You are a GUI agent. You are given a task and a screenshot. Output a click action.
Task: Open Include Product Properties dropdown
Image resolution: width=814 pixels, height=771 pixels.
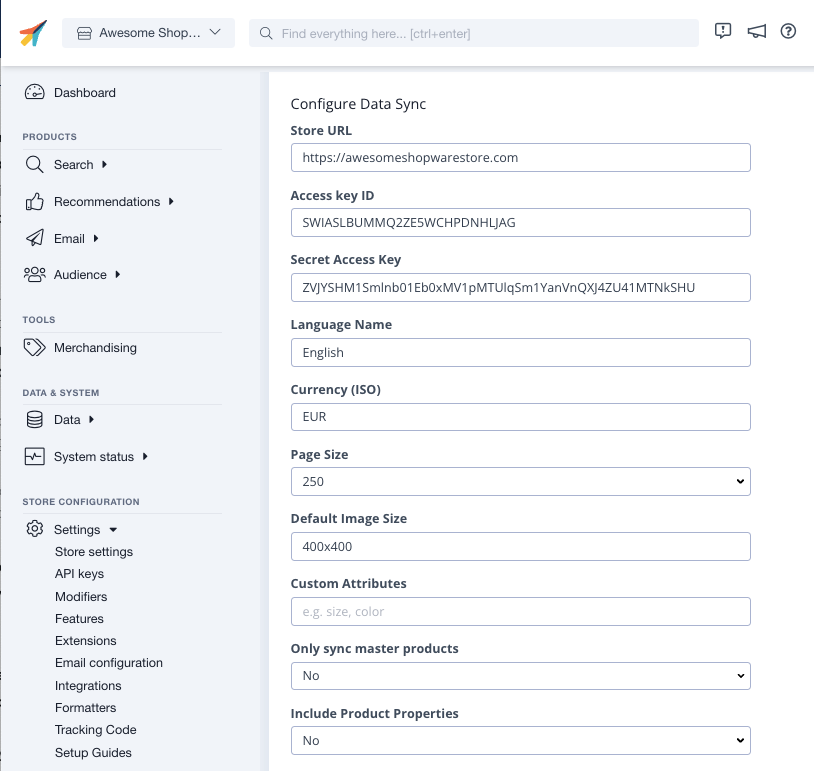520,741
